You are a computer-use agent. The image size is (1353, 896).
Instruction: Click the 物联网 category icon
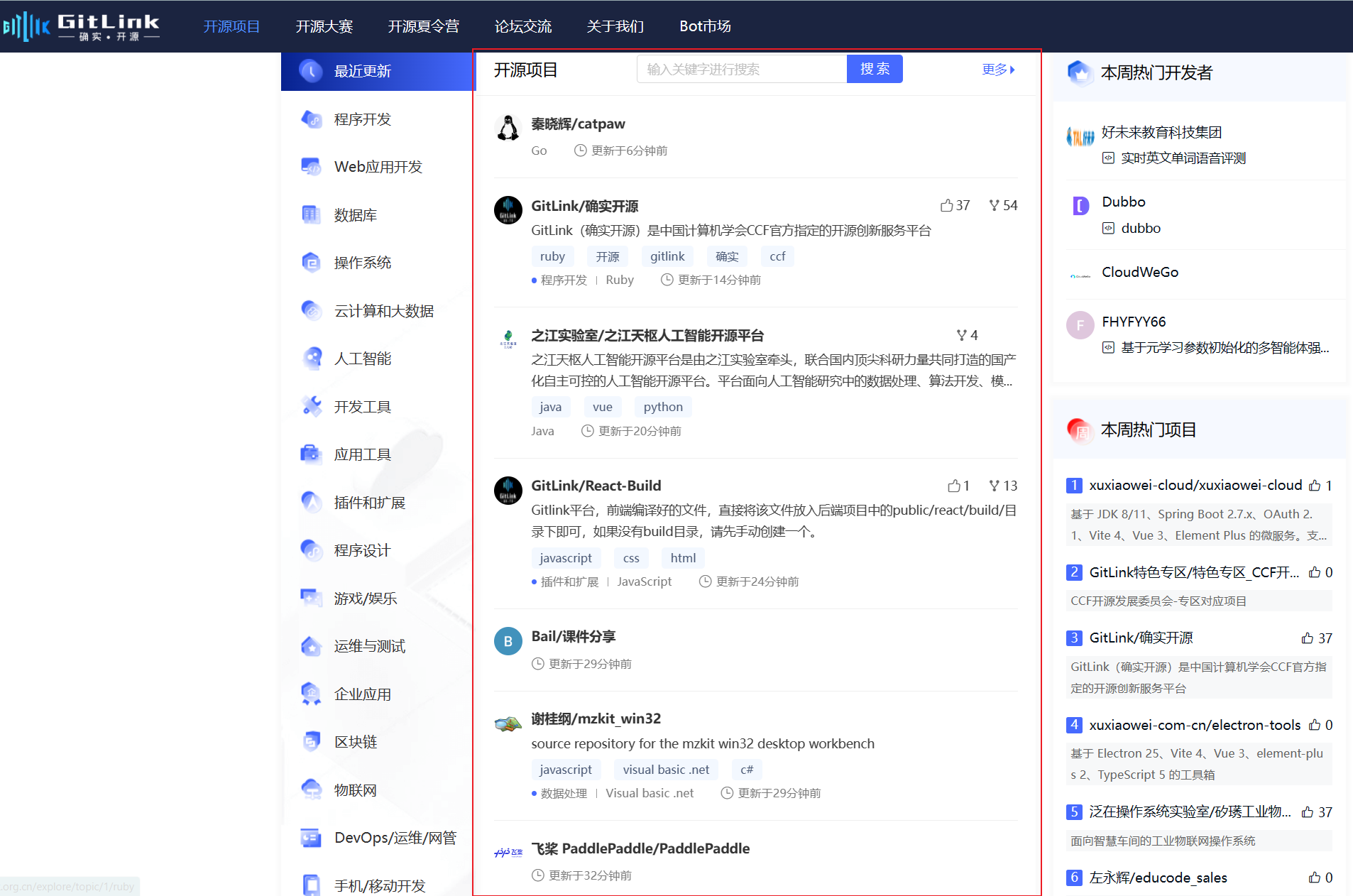tap(311, 790)
